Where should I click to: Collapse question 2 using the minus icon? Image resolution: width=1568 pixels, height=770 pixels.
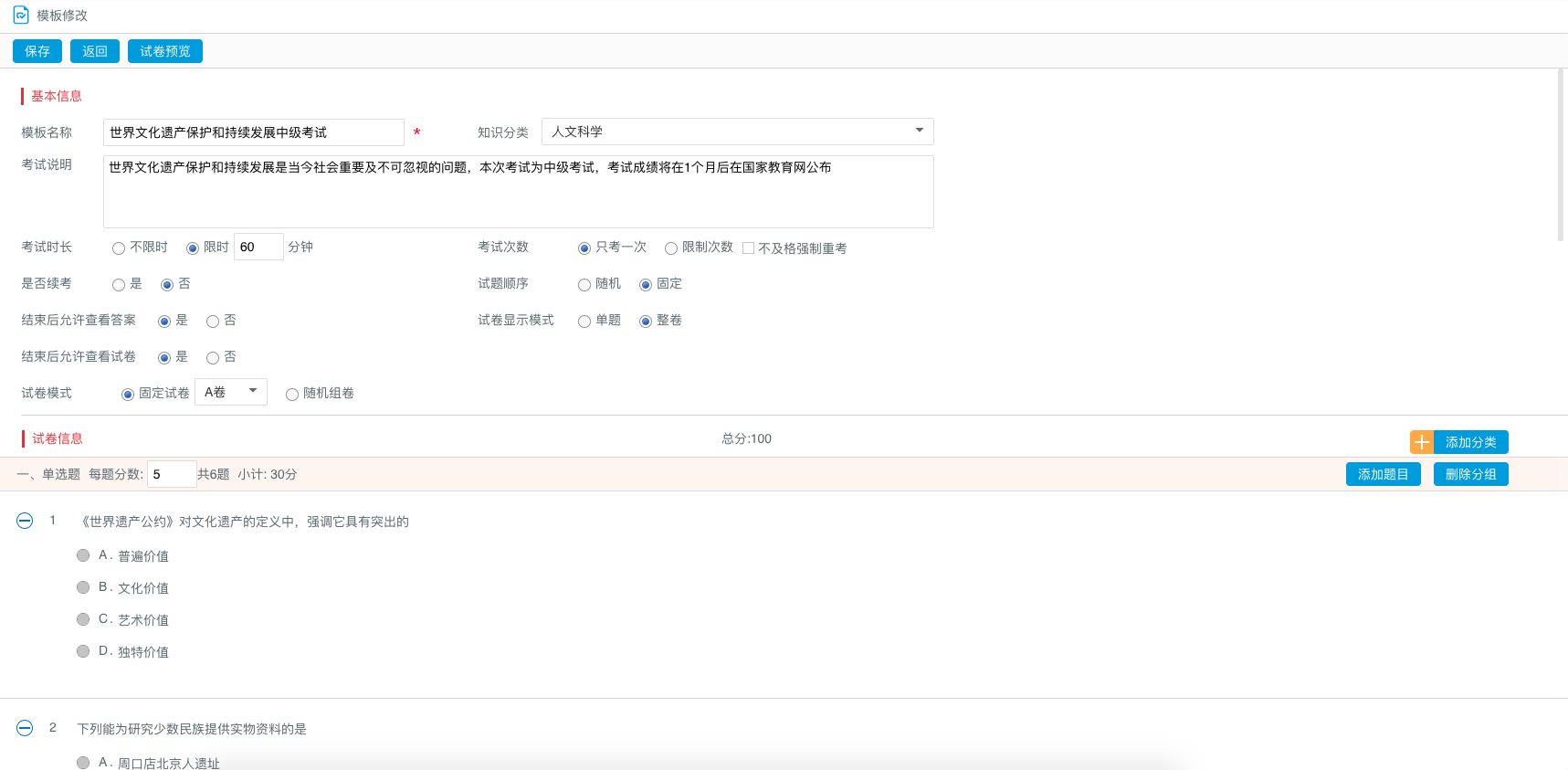pos(25,728)
